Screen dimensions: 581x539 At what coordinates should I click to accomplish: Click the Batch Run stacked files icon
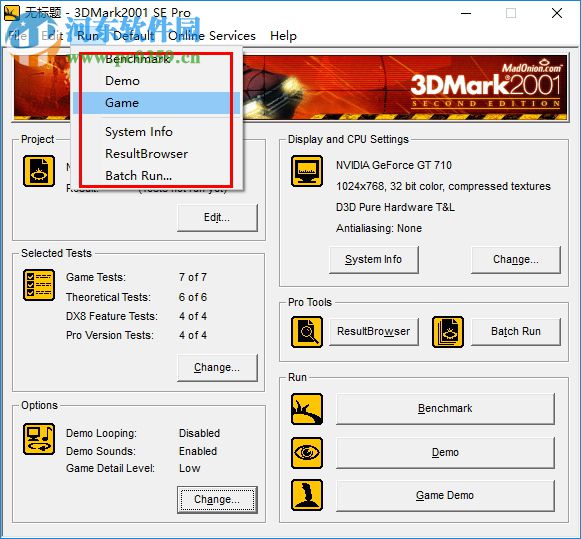pos(448,332)
